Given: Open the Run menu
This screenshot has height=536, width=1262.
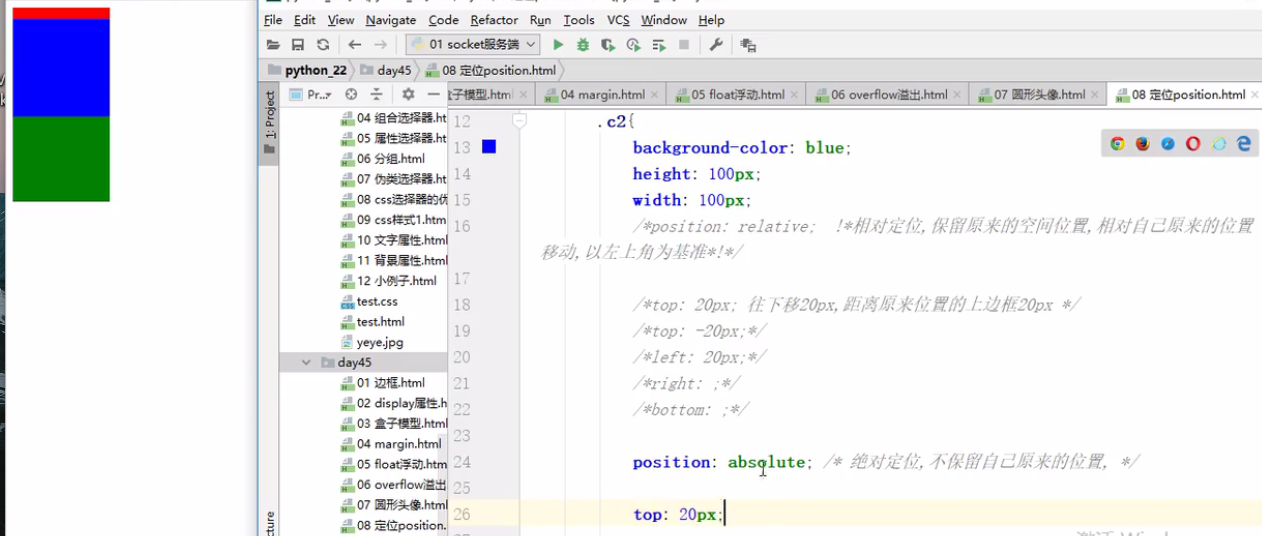Looking at the screenshot, I should coord(540,20).
